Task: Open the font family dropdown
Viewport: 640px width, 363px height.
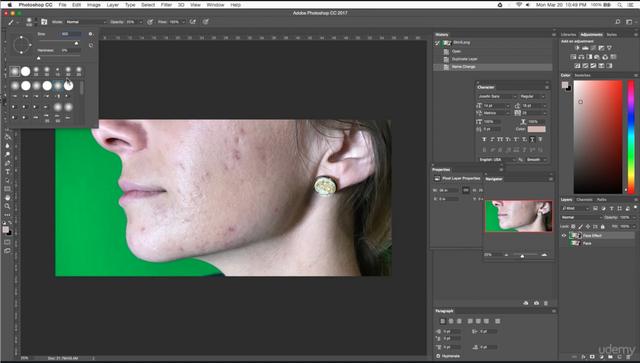Action: [497, 96]
